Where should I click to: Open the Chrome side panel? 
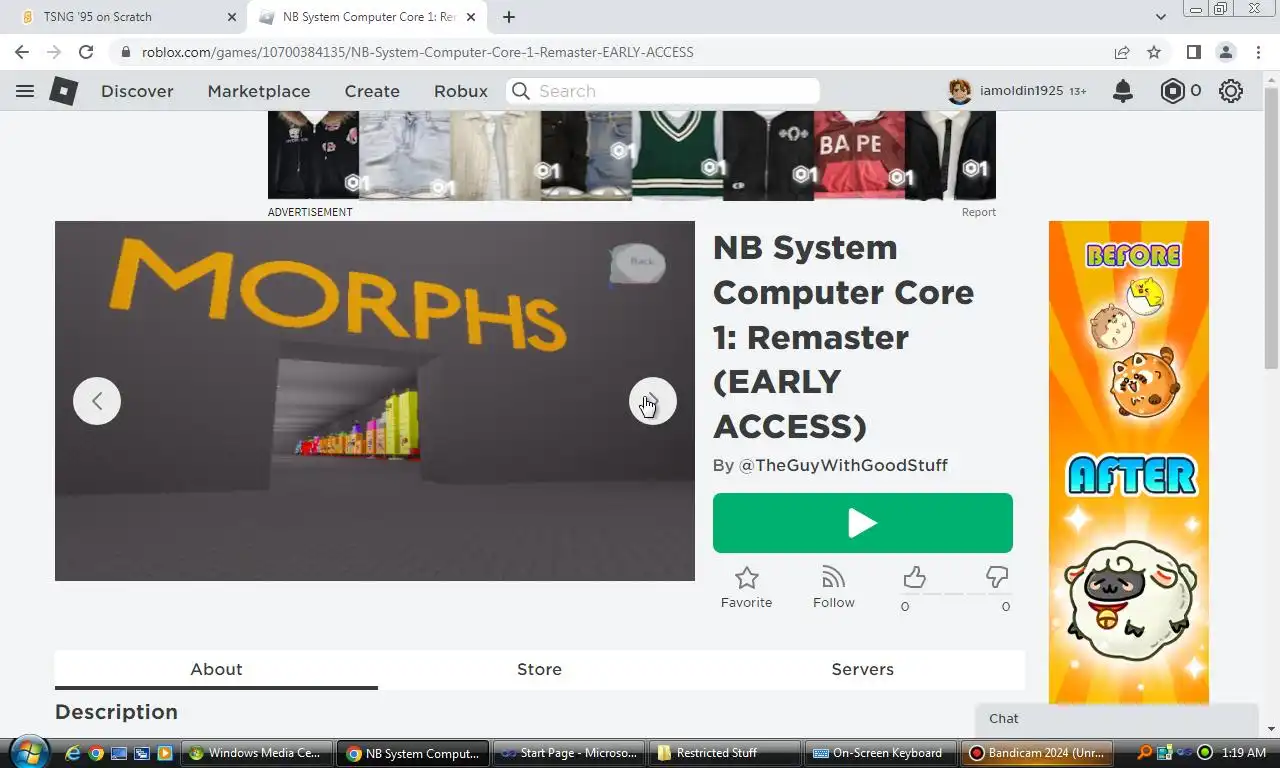[x=1194, y=52]
